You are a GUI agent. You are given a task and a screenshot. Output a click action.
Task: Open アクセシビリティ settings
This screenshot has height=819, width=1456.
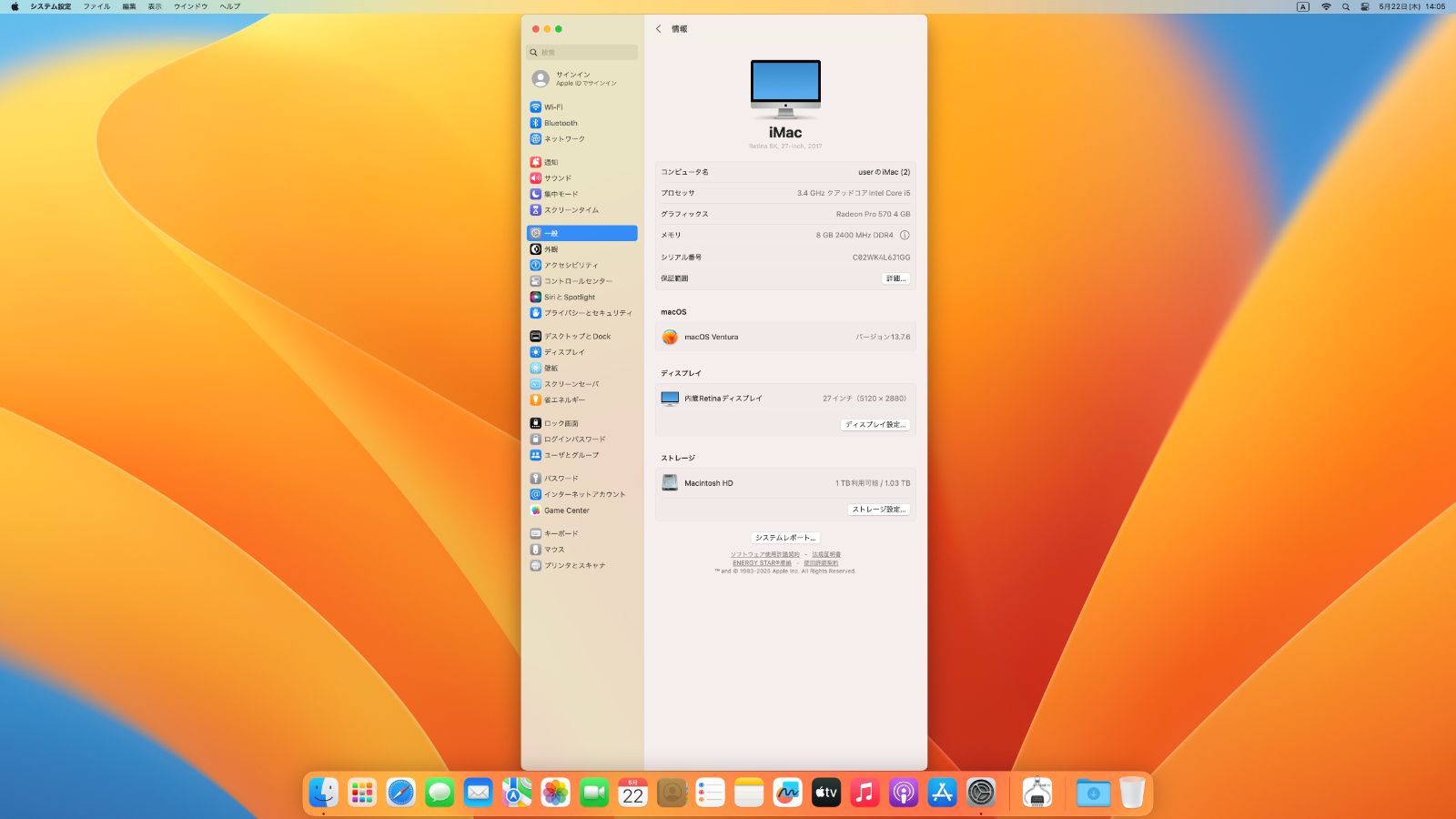(582, 265)
